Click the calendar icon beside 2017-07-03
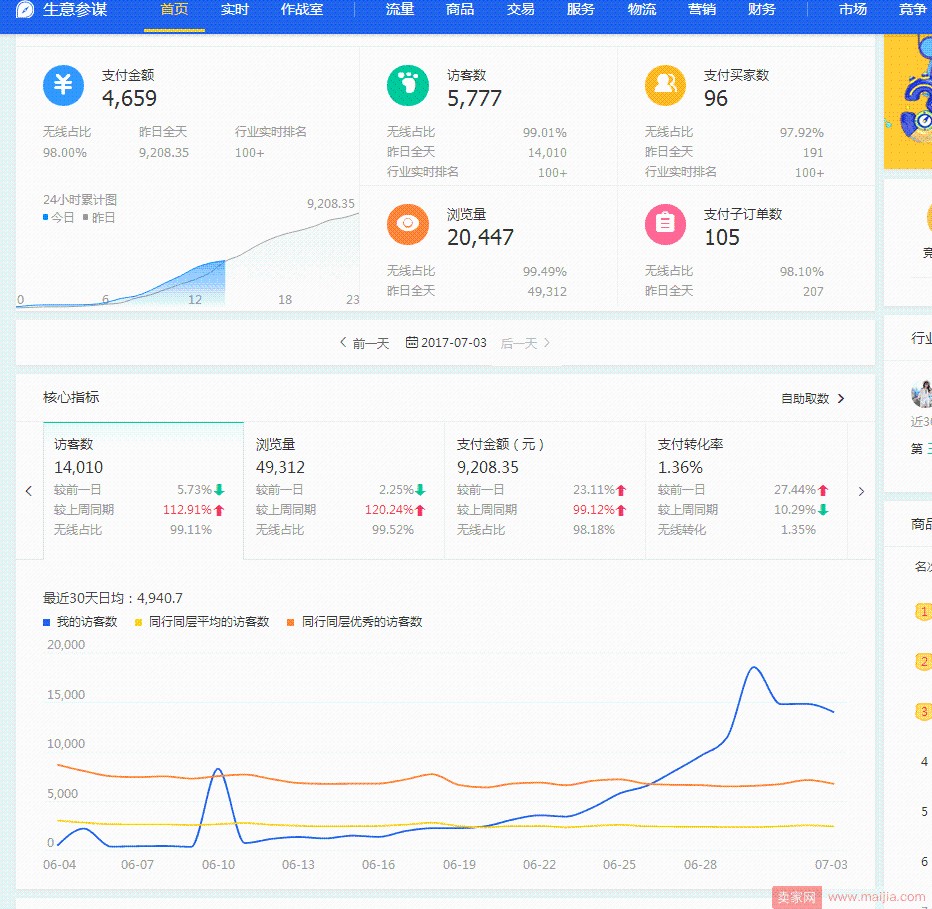The width and height of the screenshot is (932, 909). click(411, 342)
